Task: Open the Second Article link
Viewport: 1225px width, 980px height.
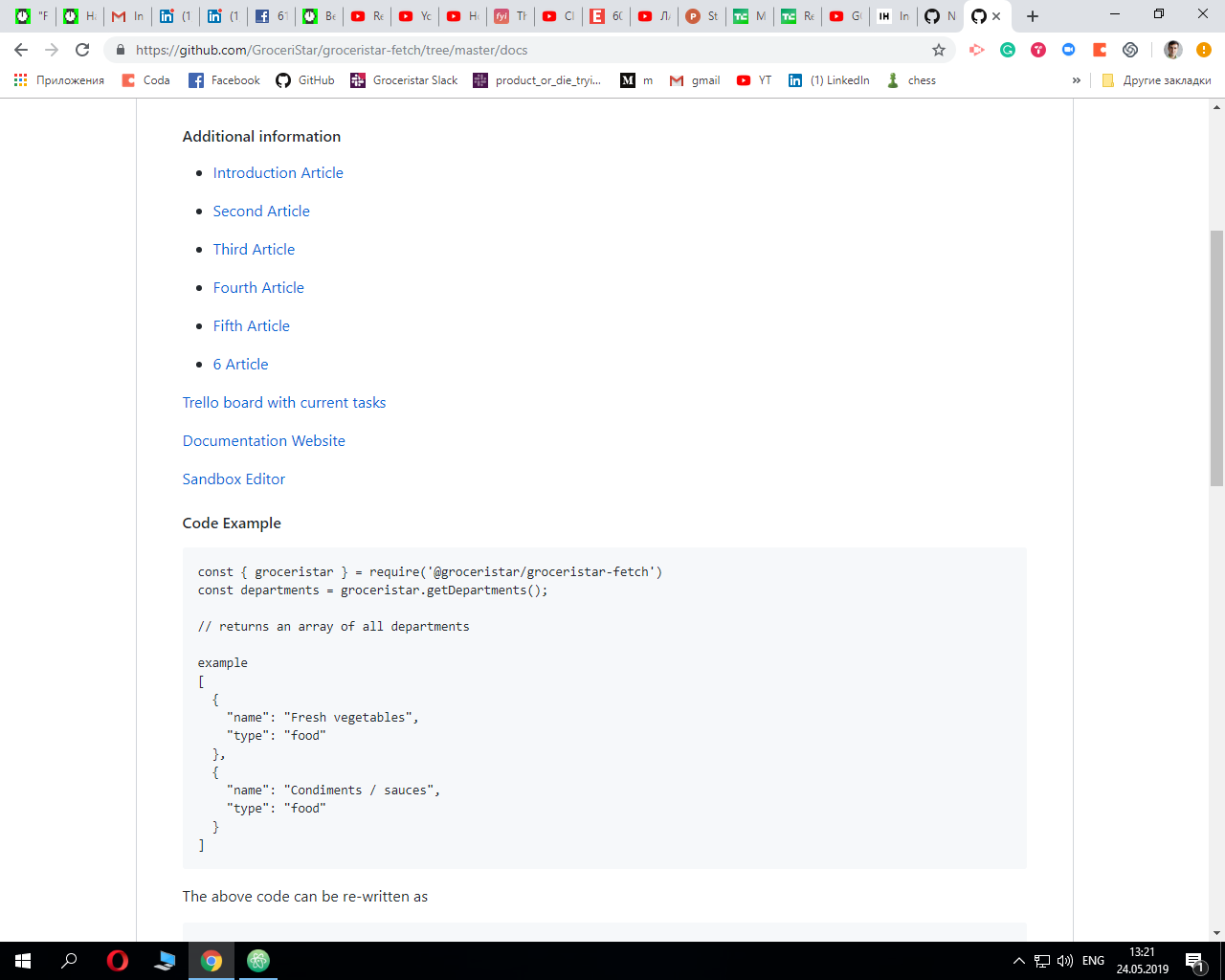Action: tap(261, 212)
